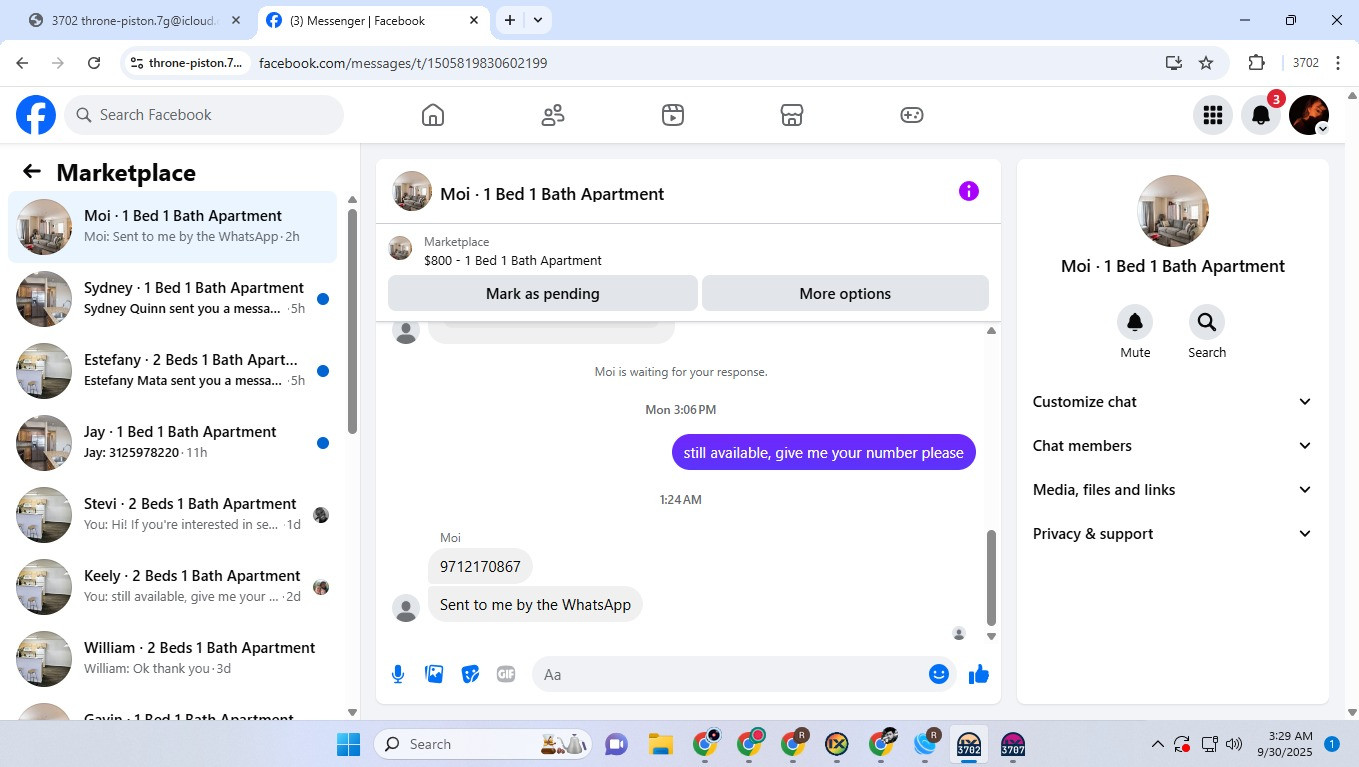The height and width of the screenshot is (767, 1359).
Task: Open the Marketplace storefront icon
Action: point(792,115)
